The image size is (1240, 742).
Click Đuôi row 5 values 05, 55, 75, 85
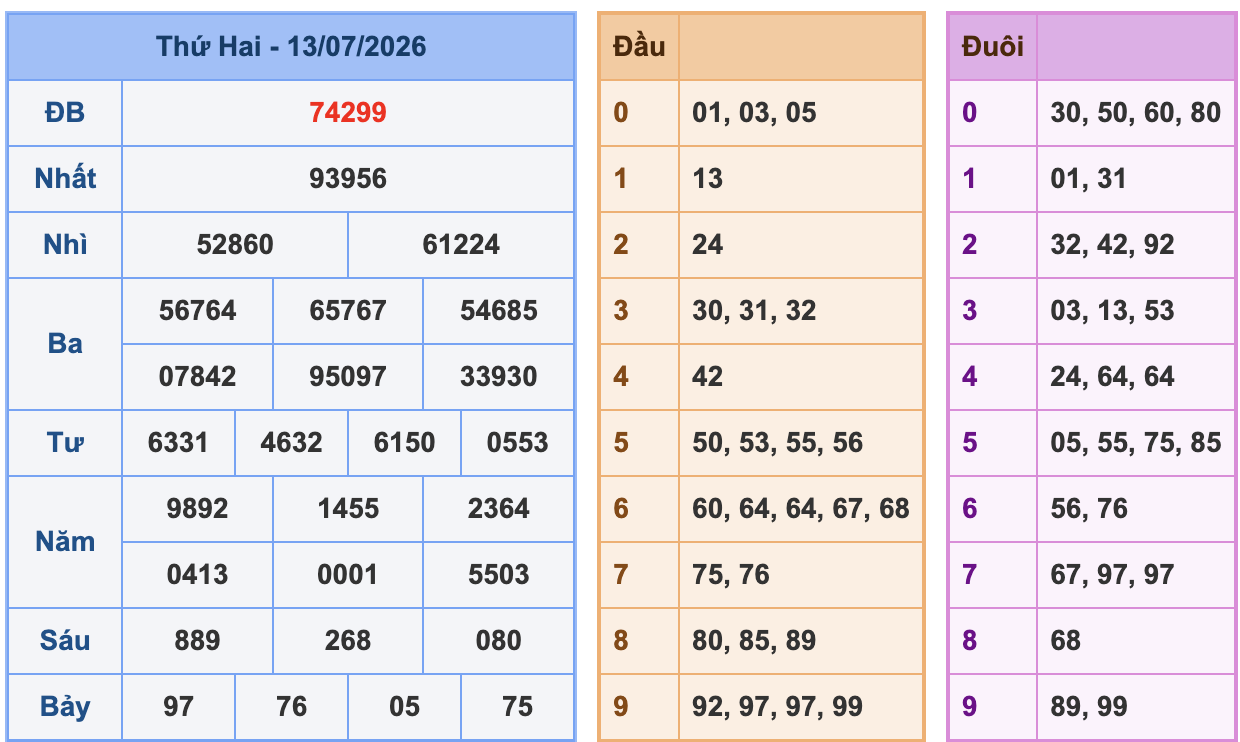click(1136, 443)
